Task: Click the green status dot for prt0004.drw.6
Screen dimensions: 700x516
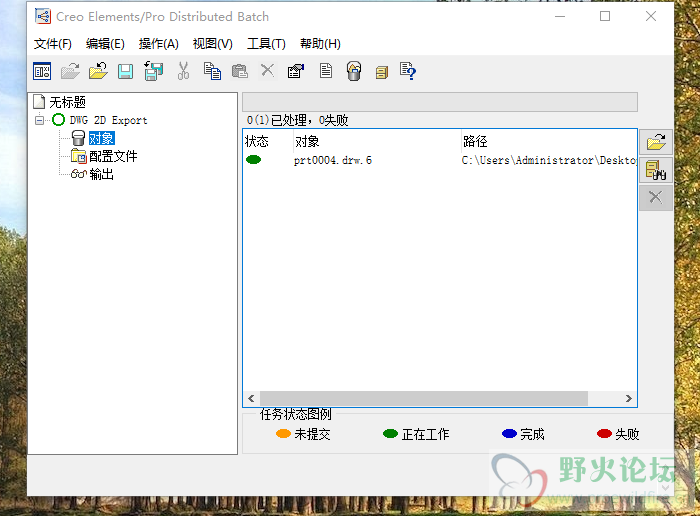Action: pos(253,160)
